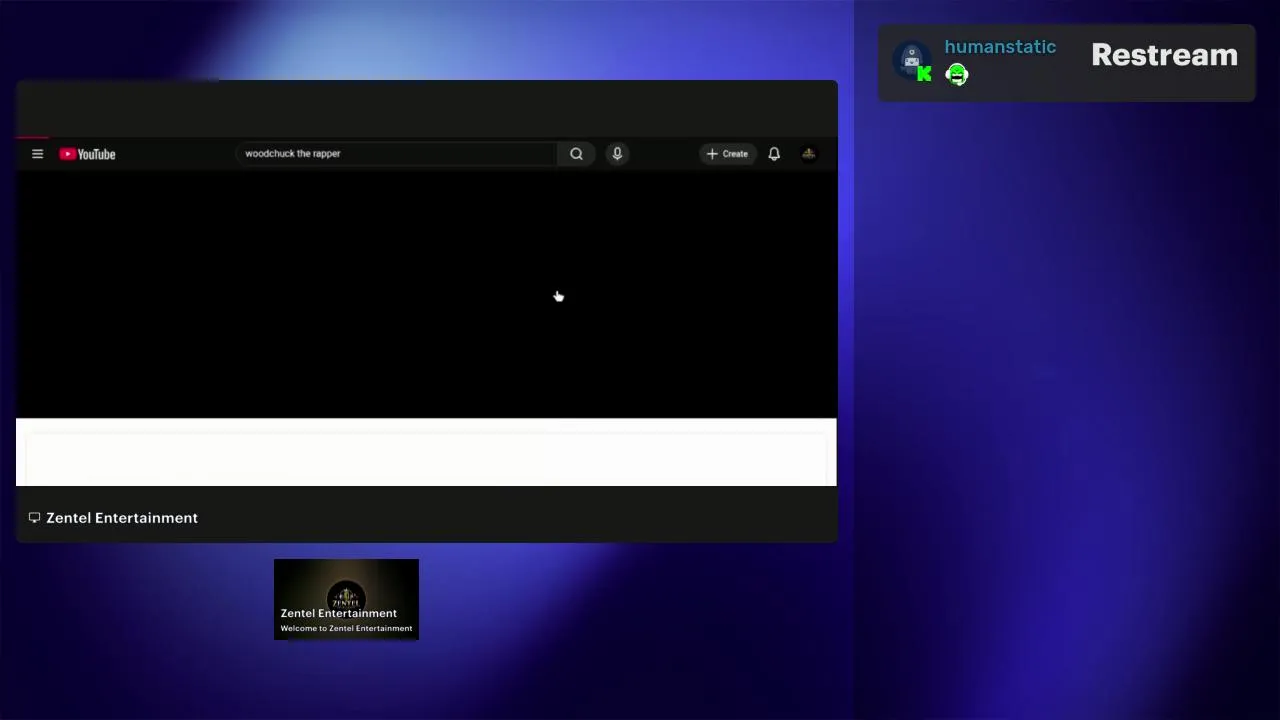Click the search box containing 'woodchuck the rapper'
The image size is (1280, 720).
click(396, 153)
